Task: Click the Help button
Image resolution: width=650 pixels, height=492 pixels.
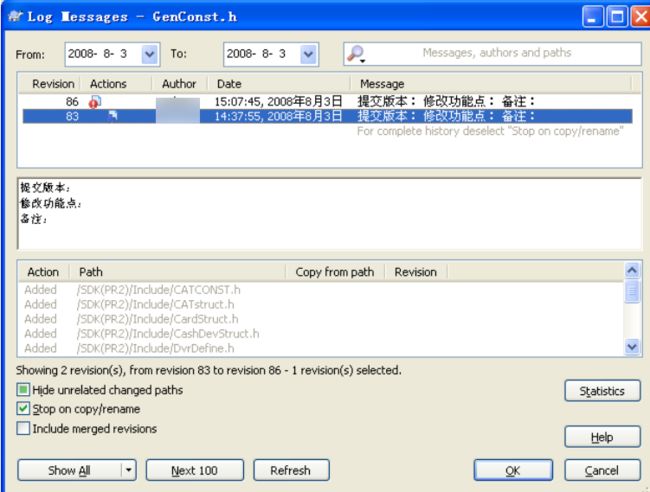Action: click(x=602, y=436)
